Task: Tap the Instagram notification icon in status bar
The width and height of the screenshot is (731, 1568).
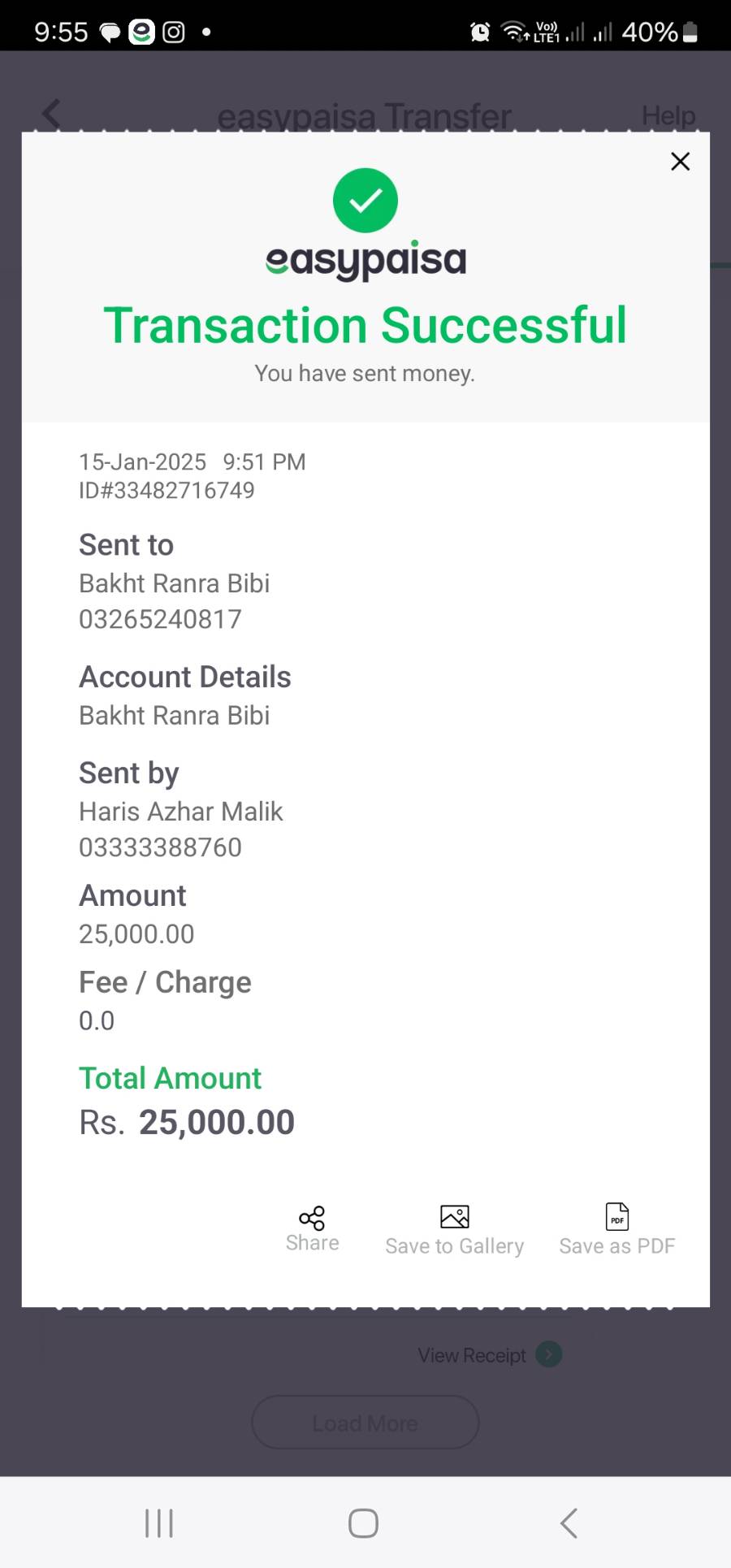Action: 174,32
